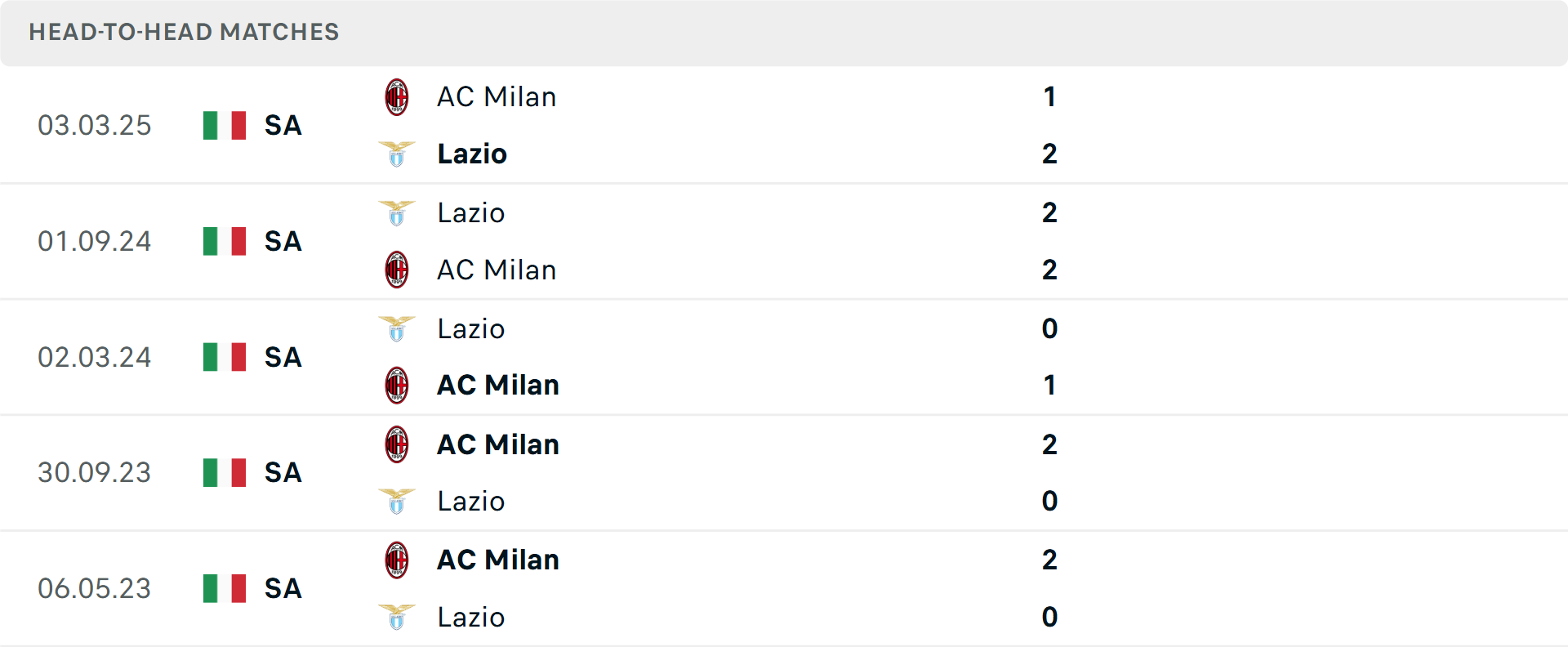Click Lazio's score 2 in 03.03.25 match
Screen dimensions: 1568x647
point(1049,154)
